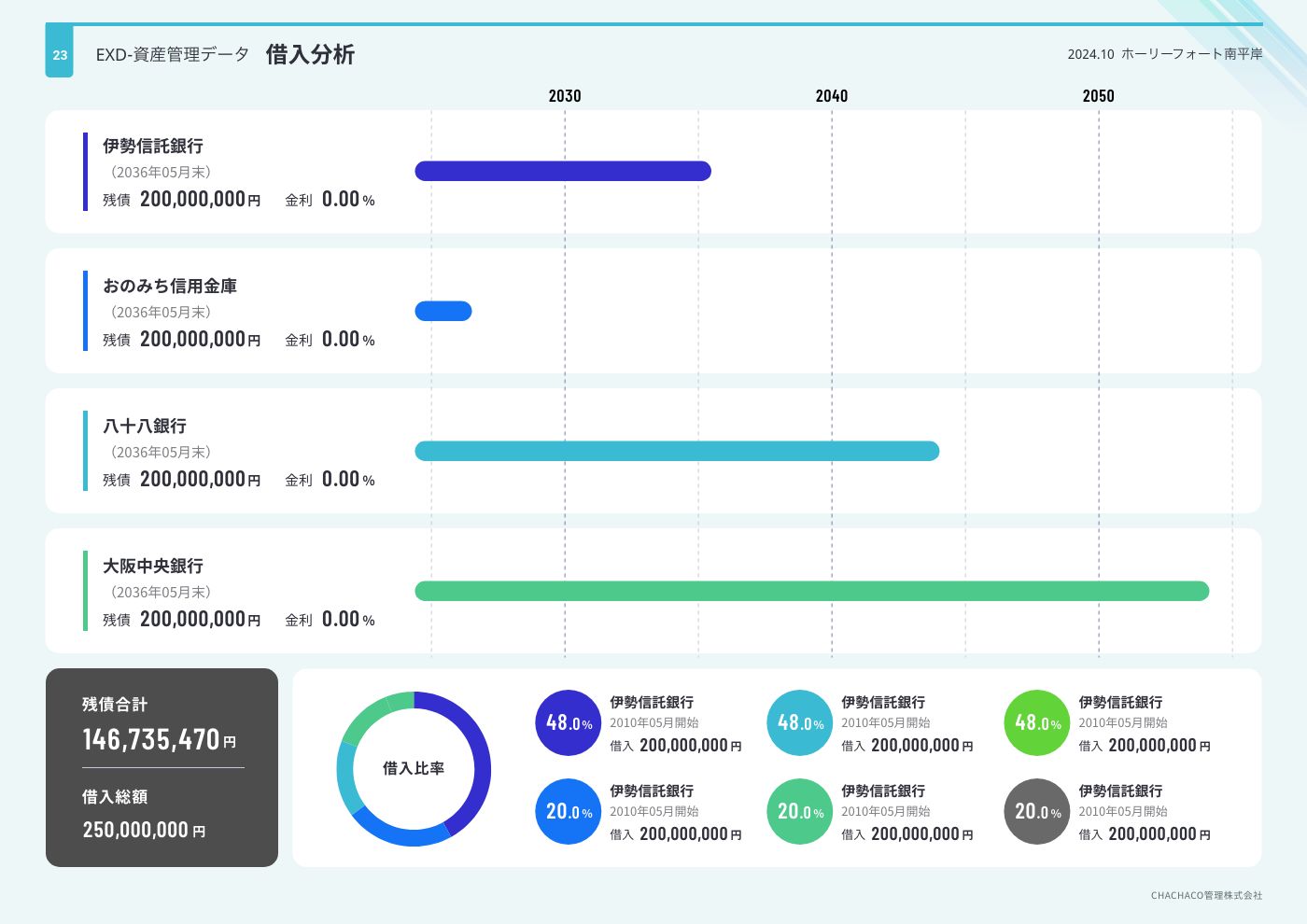1307x924 pixels.
Task: Click the cyan 48.0% circle
Action: pyautogui.click(x=799, y=722)
